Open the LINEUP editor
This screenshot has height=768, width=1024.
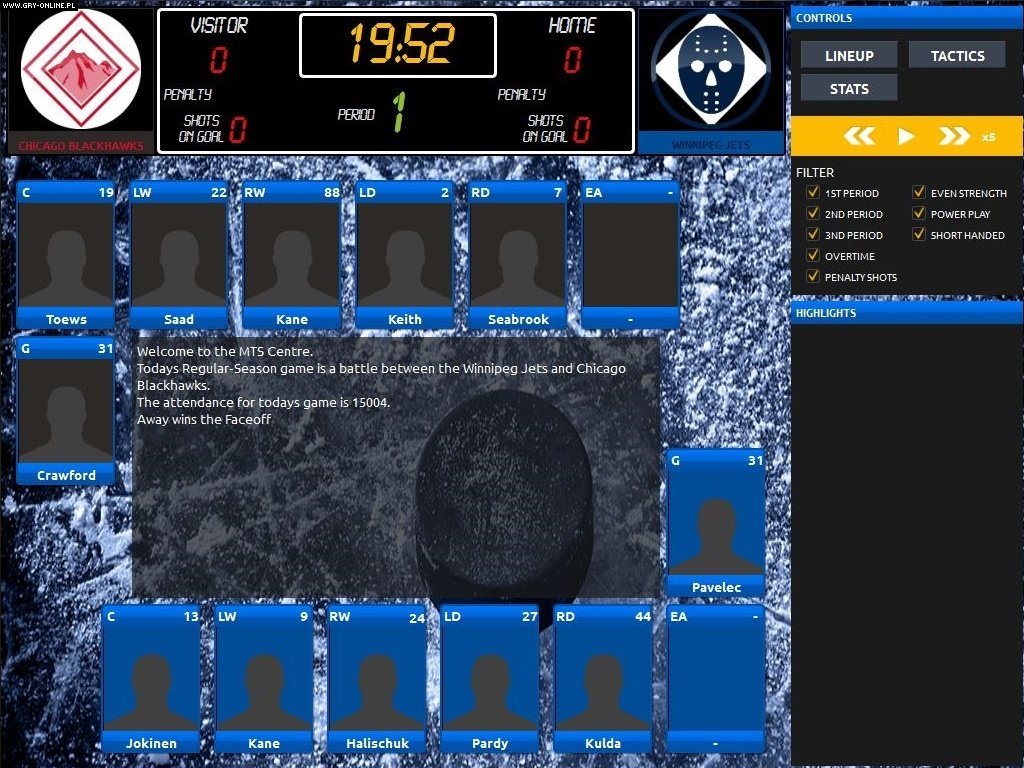tap(848, 54)
